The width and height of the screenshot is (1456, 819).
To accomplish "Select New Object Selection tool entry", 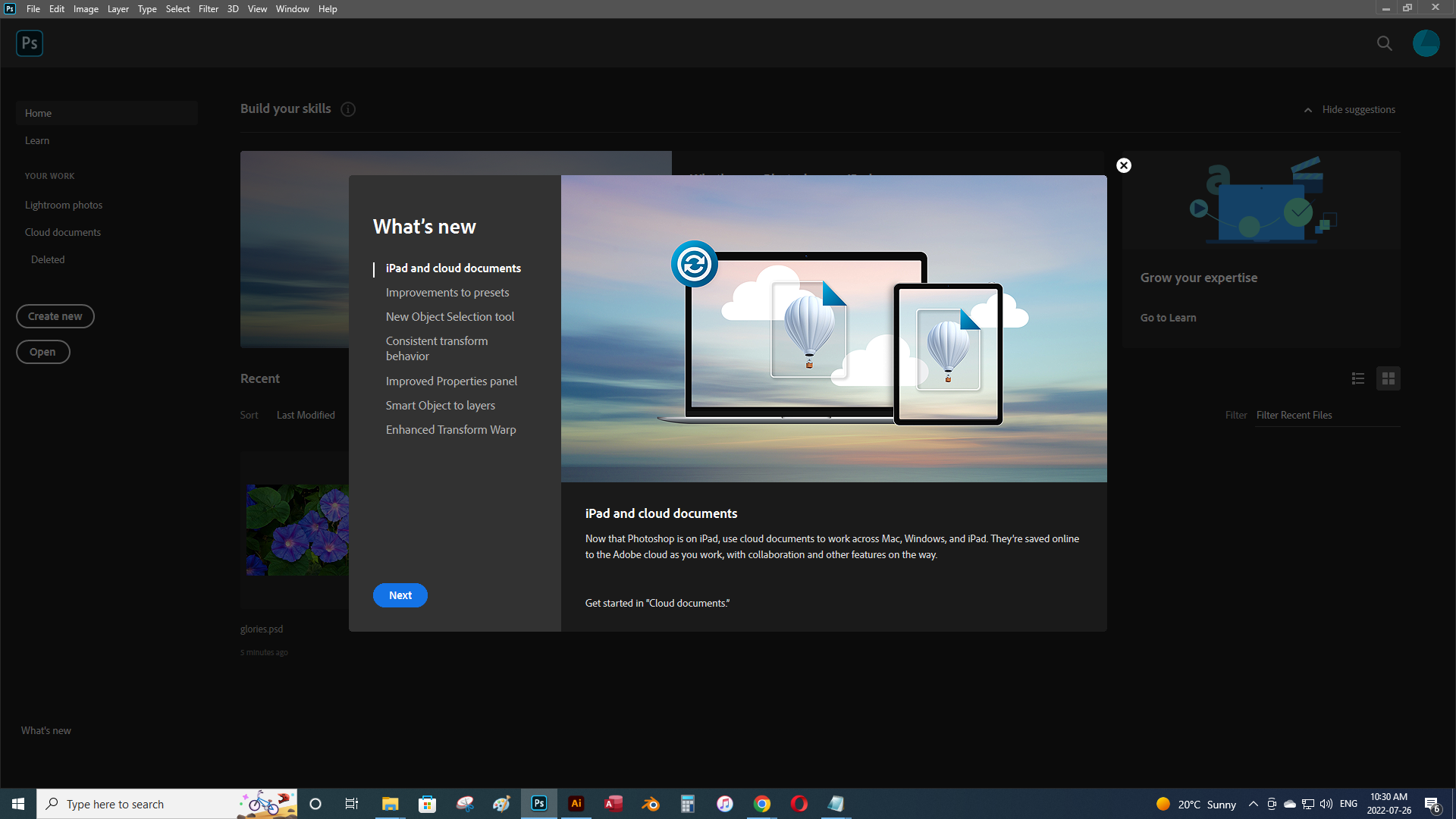I will coord(450,317).
